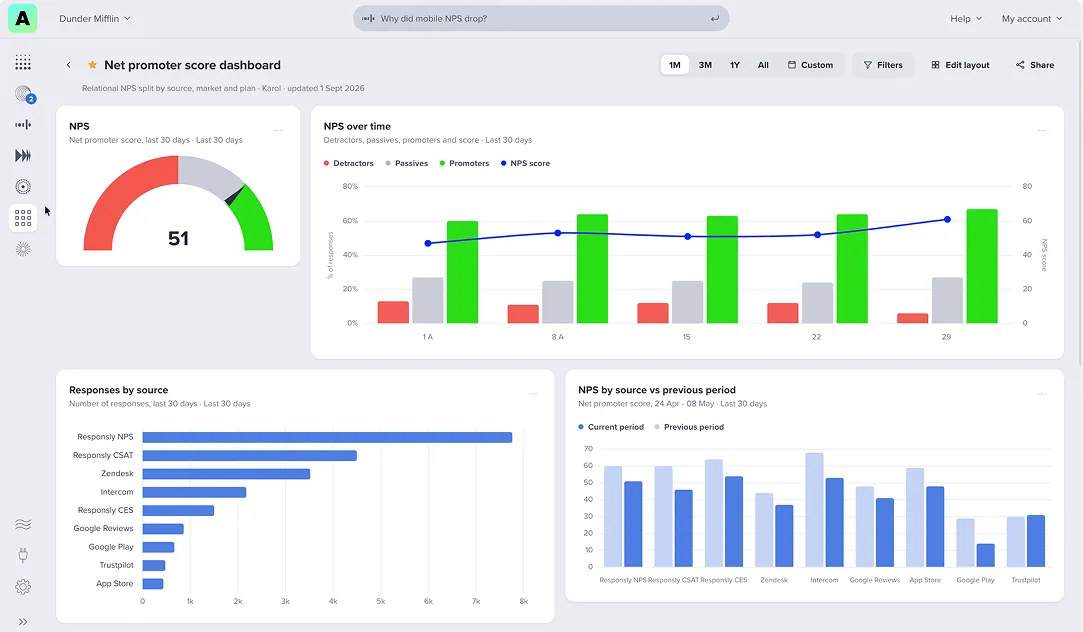Expand the Dunder Mifflin workspace dropdown
The height and width of the screenshot is (632, 1083).
tap(95, 19)
